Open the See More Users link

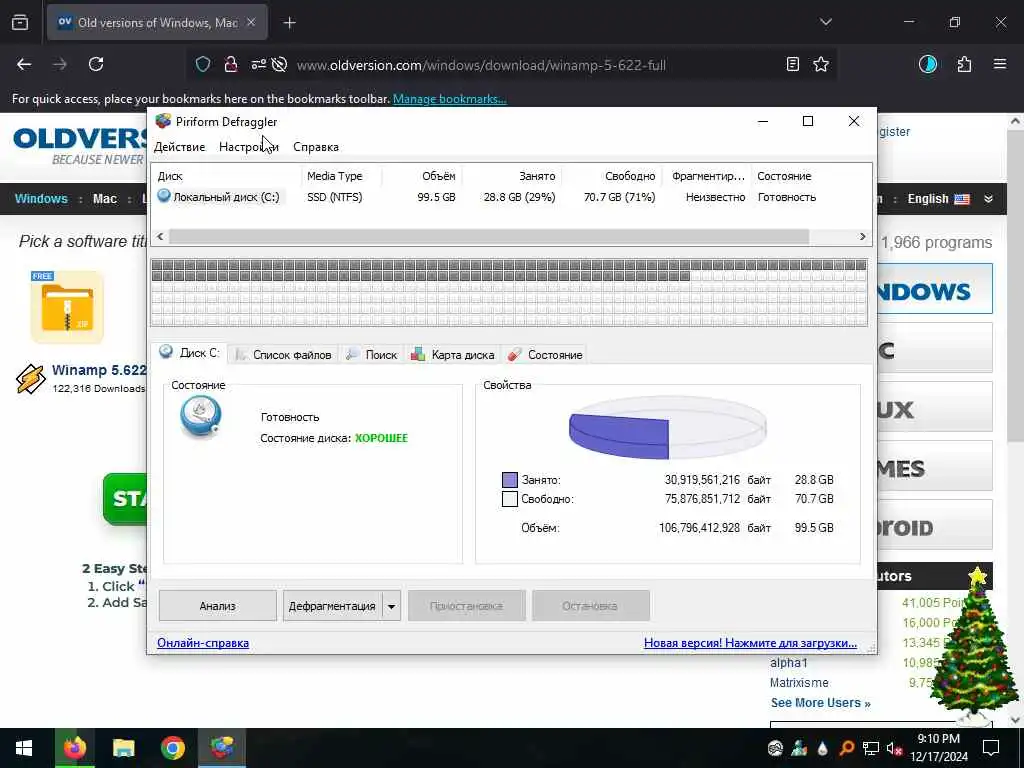(x=820, y=703)
